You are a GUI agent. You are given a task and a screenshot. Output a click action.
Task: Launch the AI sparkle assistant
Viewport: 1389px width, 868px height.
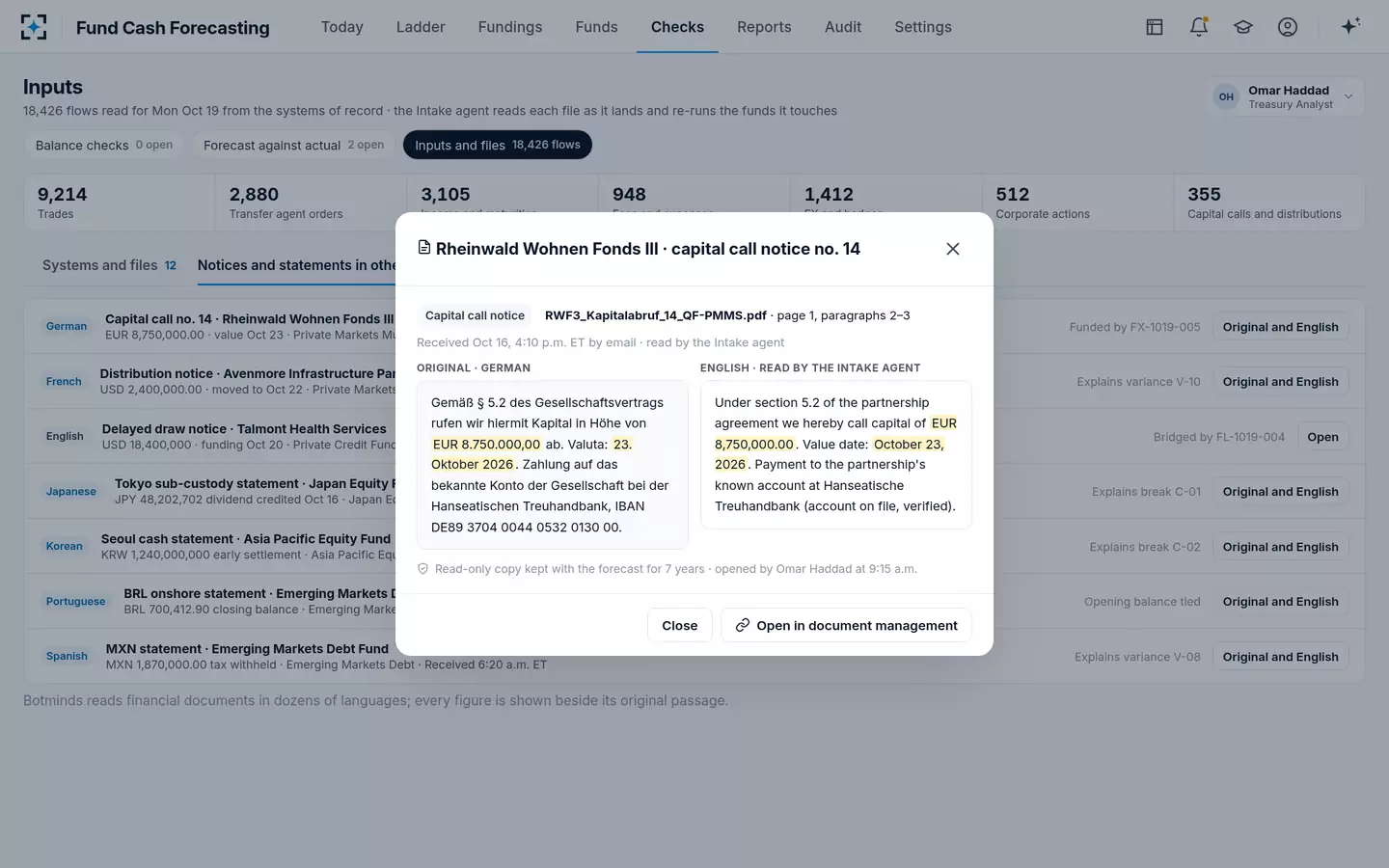pos(1350,26)
